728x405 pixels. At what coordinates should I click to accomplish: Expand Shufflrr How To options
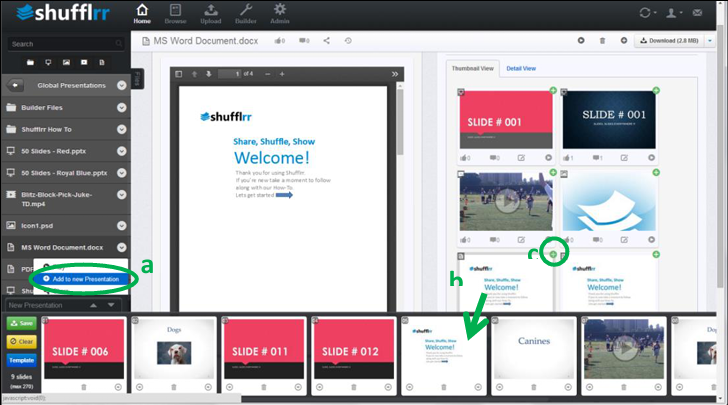pyautogui.click(x=122, y=130)
